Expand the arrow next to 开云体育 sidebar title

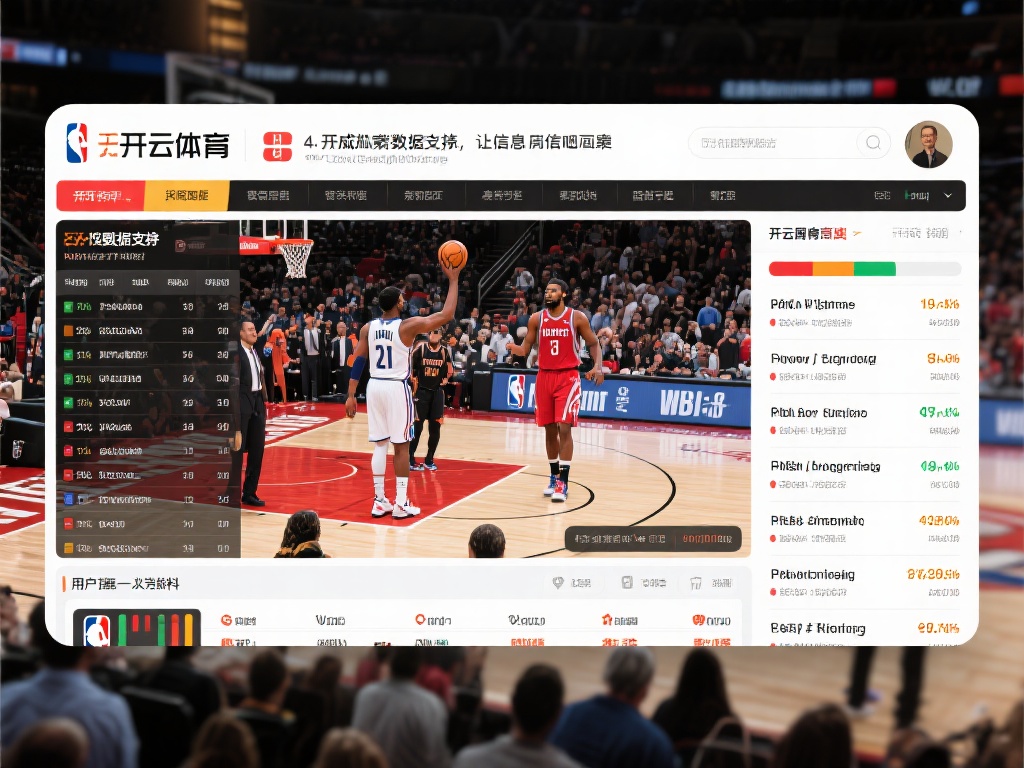857,234
